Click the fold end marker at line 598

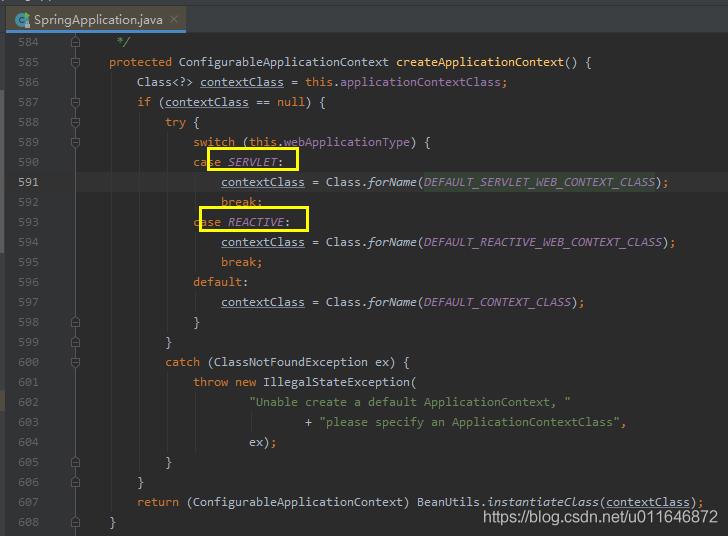pos(75,322)
